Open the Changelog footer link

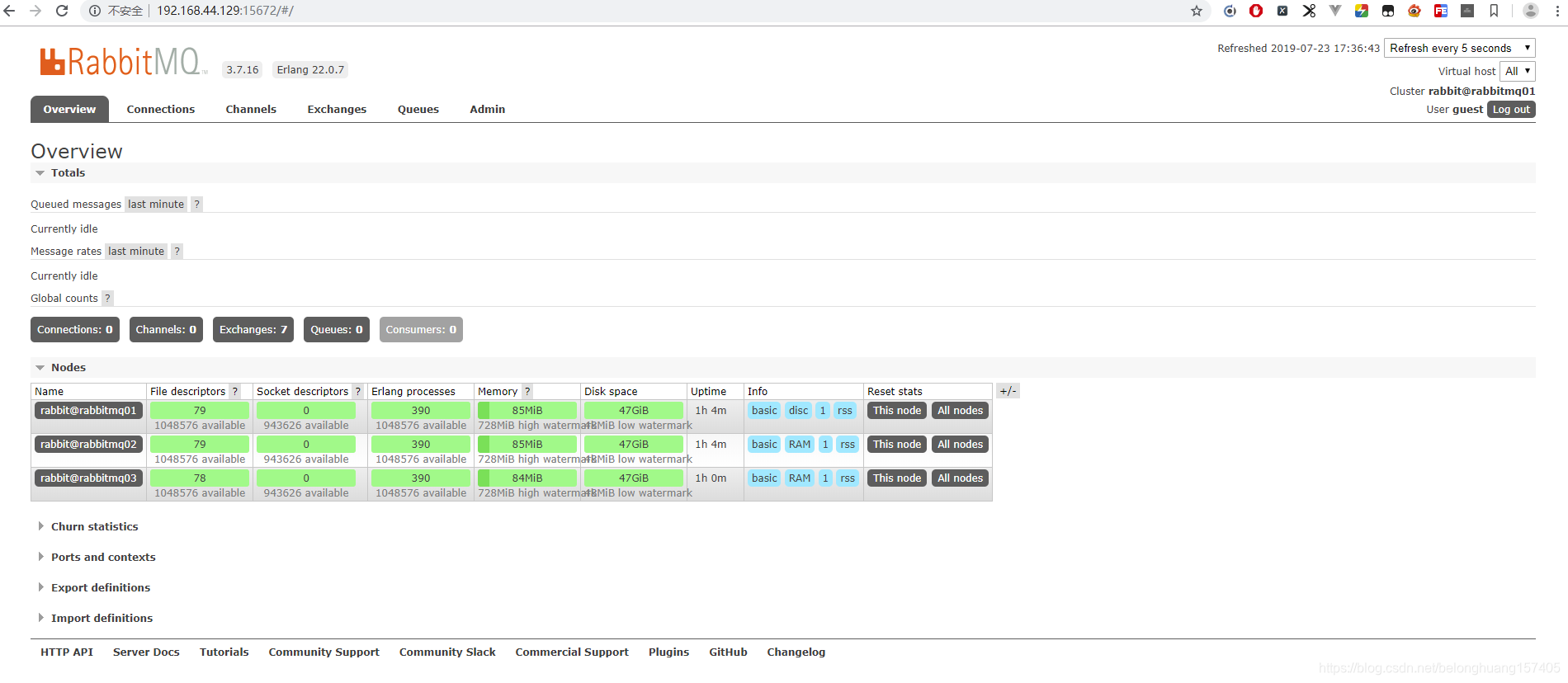coord(796,652)
